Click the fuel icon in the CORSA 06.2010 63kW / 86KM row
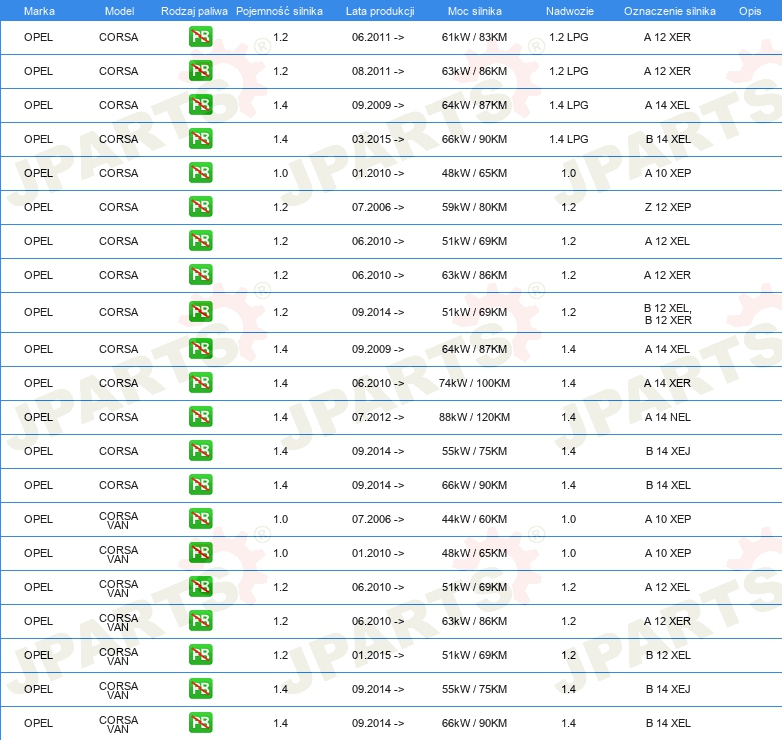Screen dimensions: 782x740 pos(200,274)
